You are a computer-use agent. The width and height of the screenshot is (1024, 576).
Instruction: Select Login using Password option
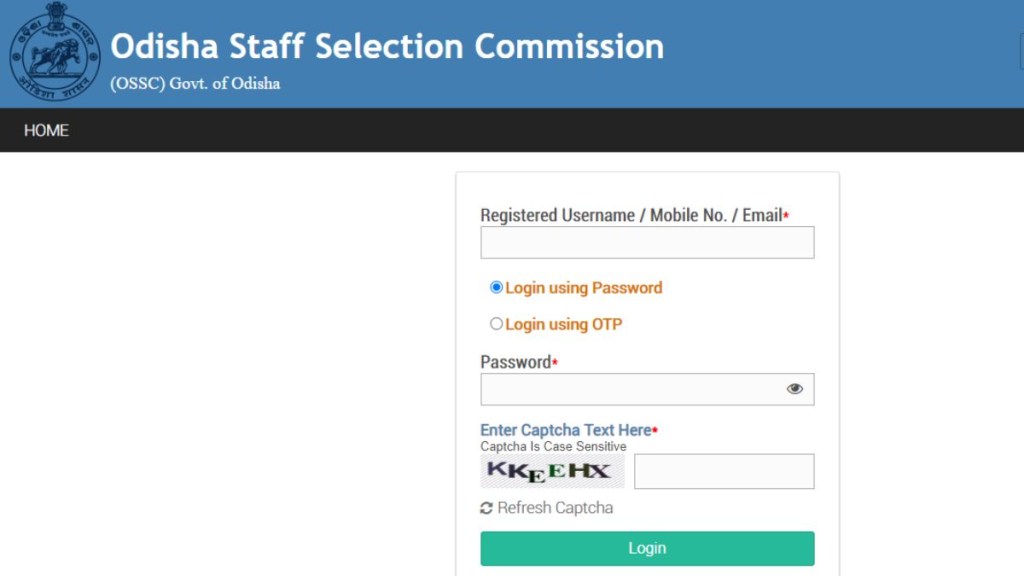coord(496,287)
